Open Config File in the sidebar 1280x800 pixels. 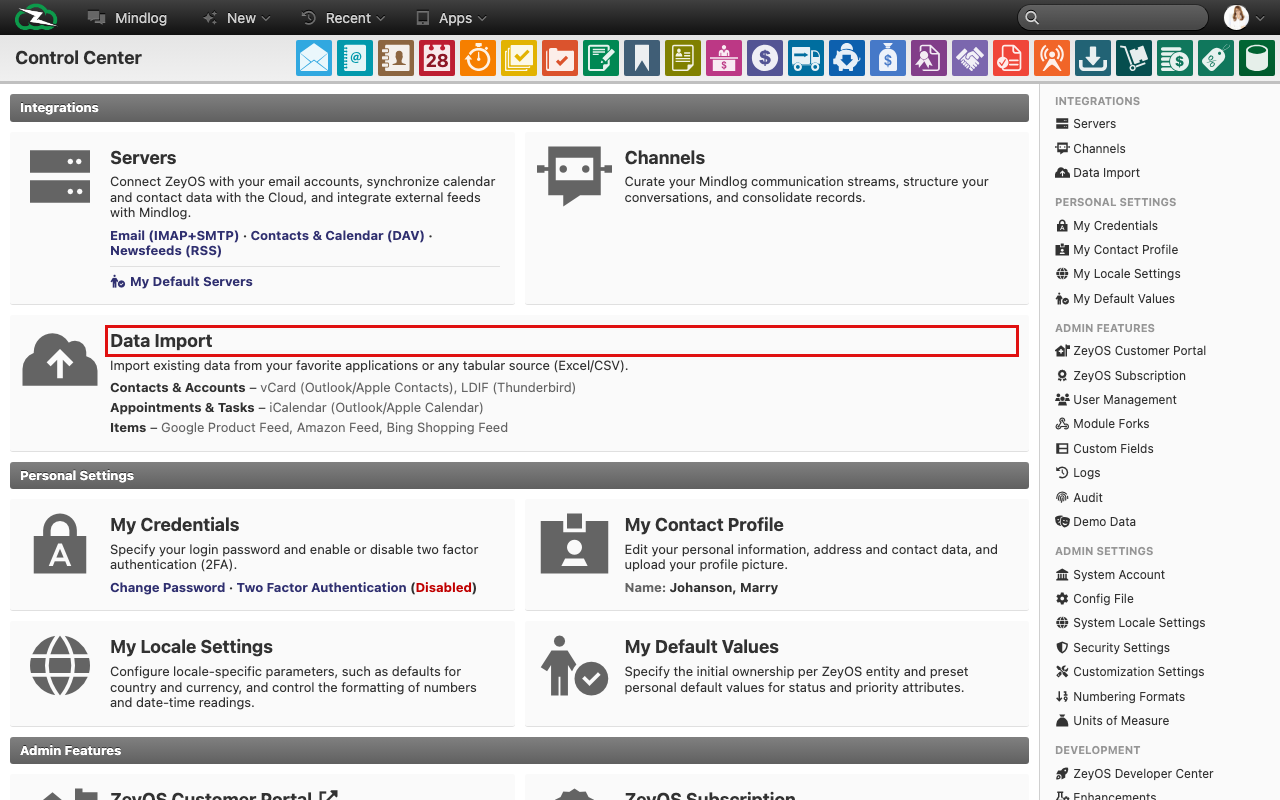coord(1094,599)
